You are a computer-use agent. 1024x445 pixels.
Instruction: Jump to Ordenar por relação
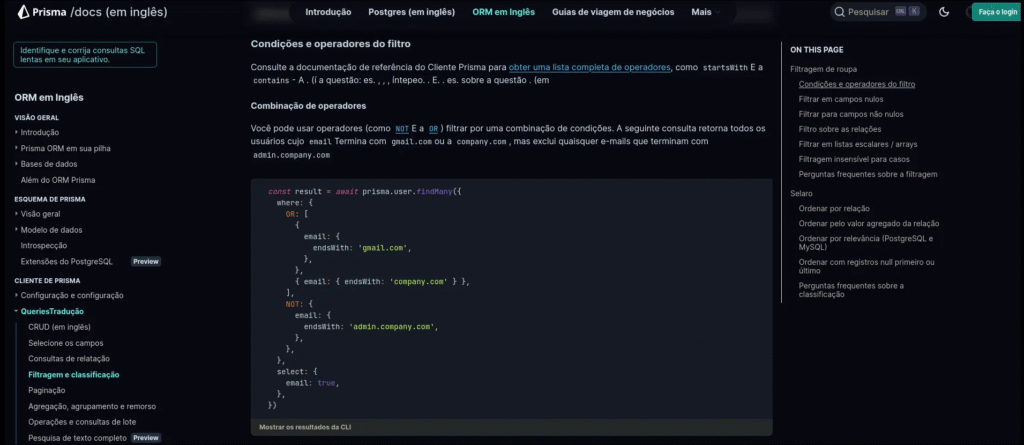click(x=834, y=208)
